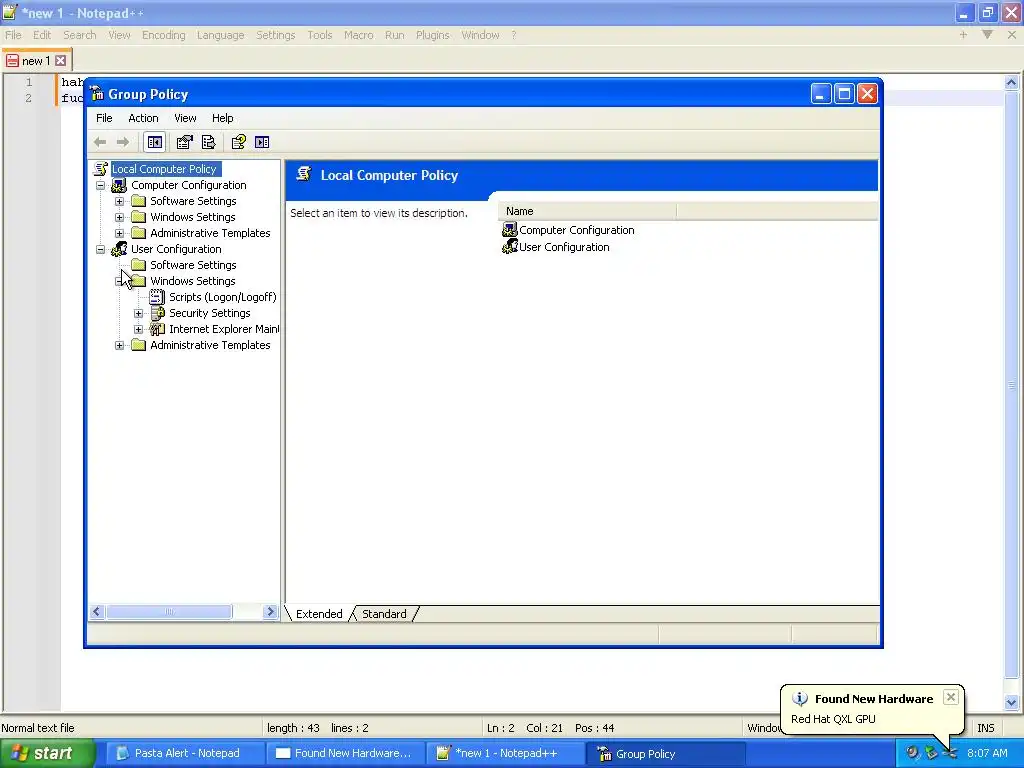
Task: Select User Configuration in the tree
Action: (x=176, y=249)
